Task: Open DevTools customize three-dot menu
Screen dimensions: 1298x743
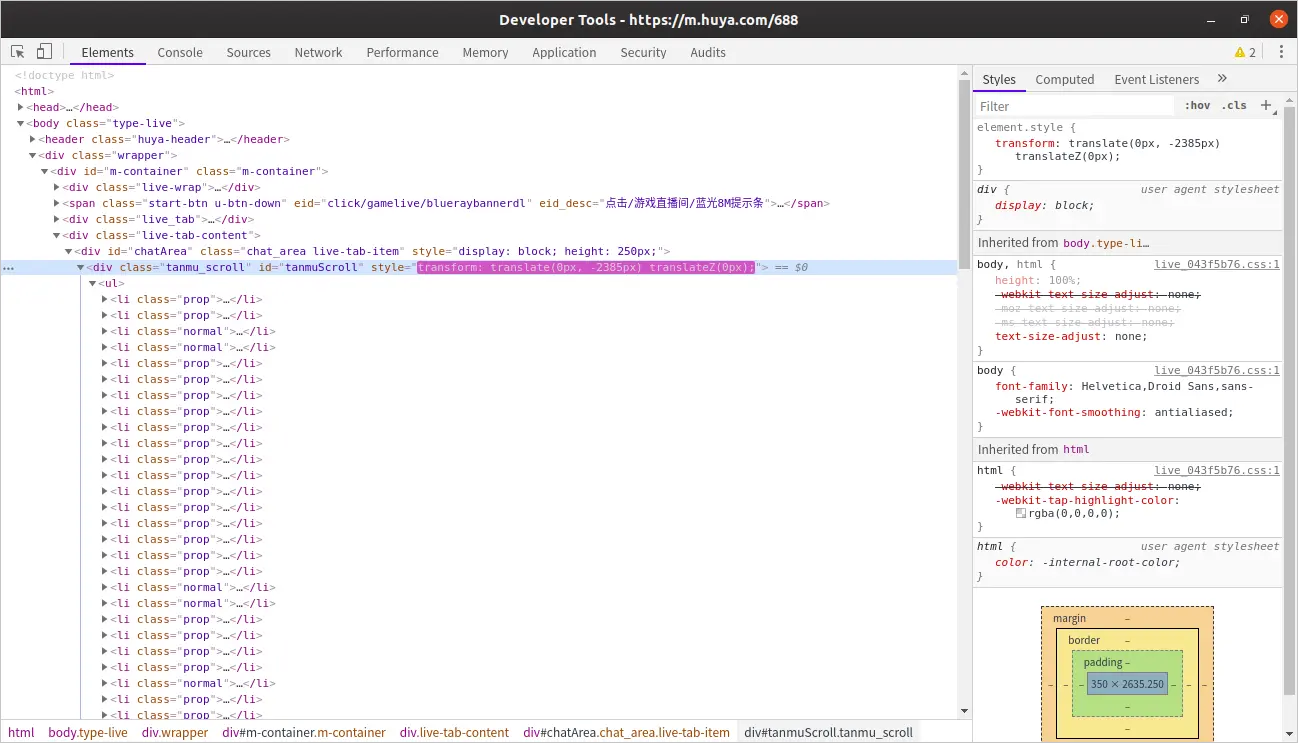Action: (1281, 52)
